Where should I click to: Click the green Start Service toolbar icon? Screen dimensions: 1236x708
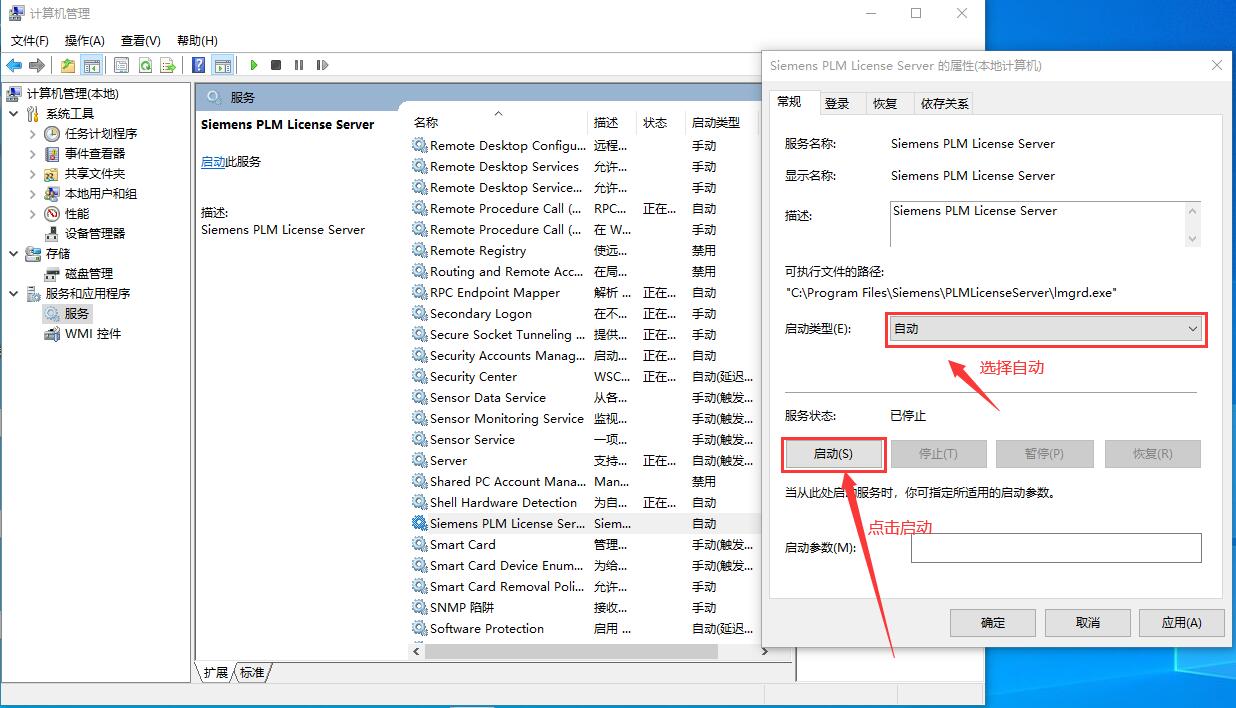(x=254, y=65)
